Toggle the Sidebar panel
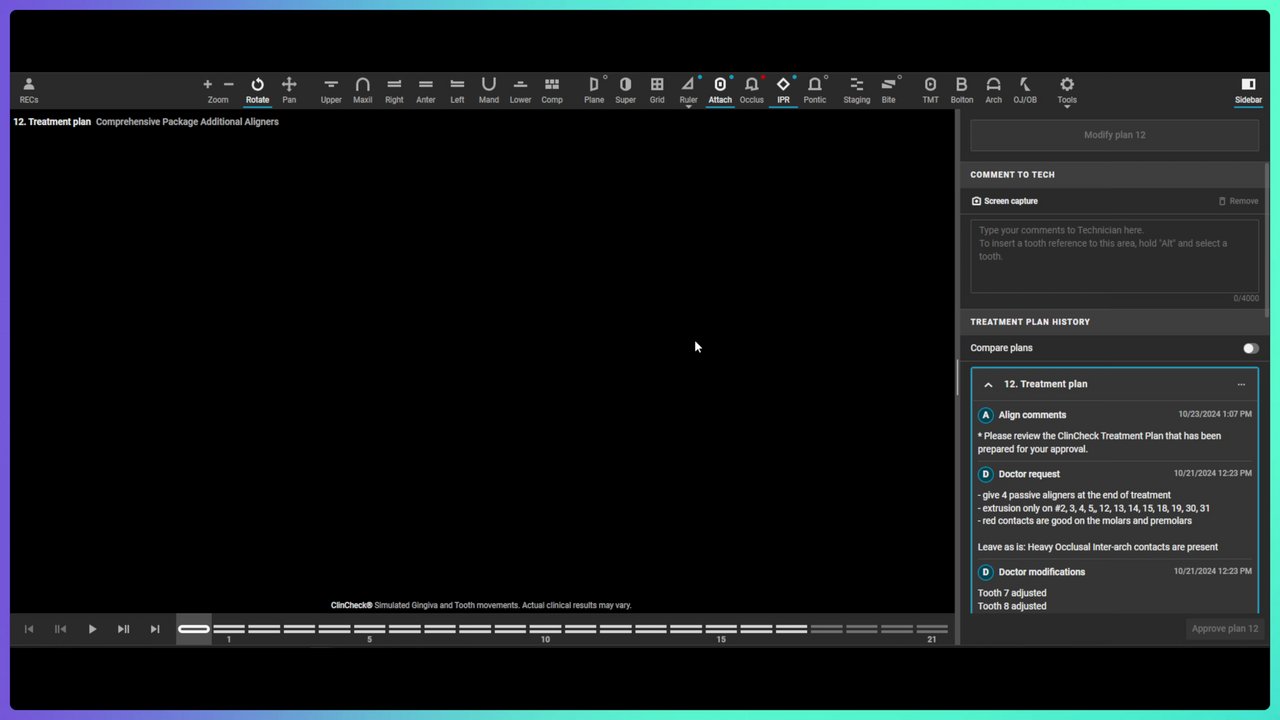Screen dimensions: 1280x720 tap(1248, 90)
